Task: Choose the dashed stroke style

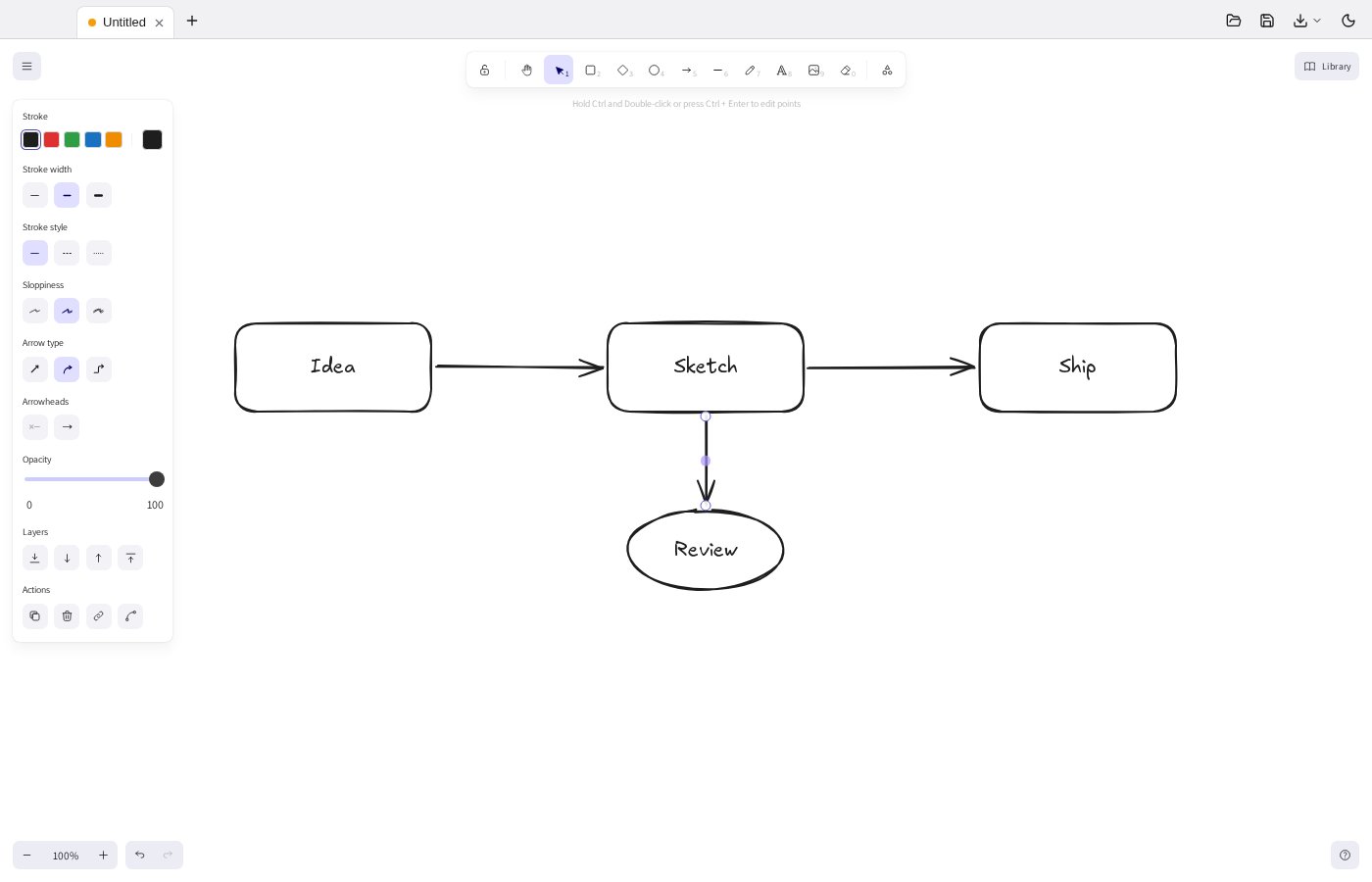Action: (x=67, y=254)
